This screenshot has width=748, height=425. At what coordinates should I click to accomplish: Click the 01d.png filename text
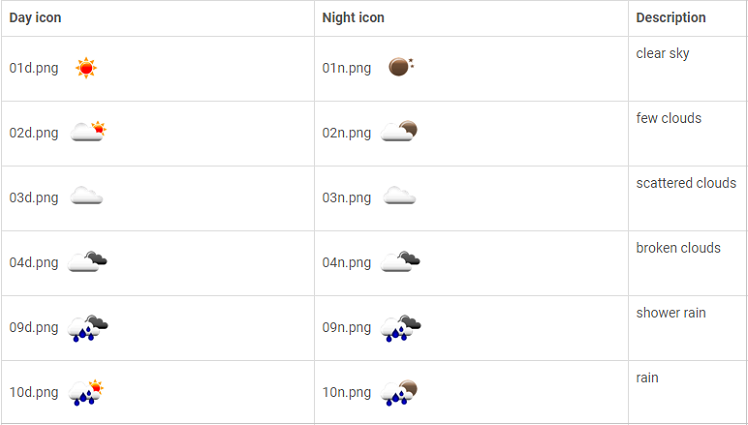click(x=34, y=68)
